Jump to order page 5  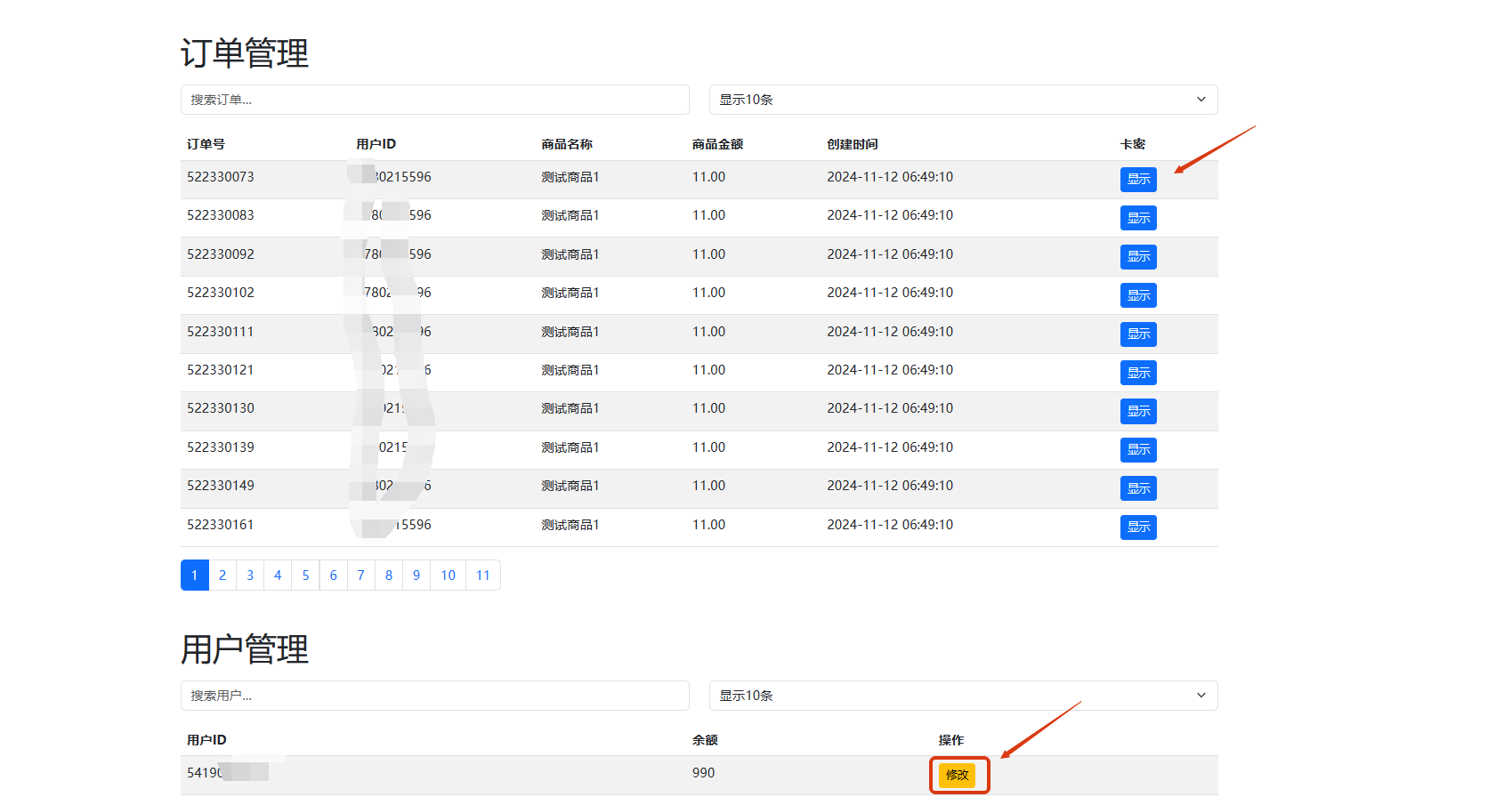coord(305,576)
